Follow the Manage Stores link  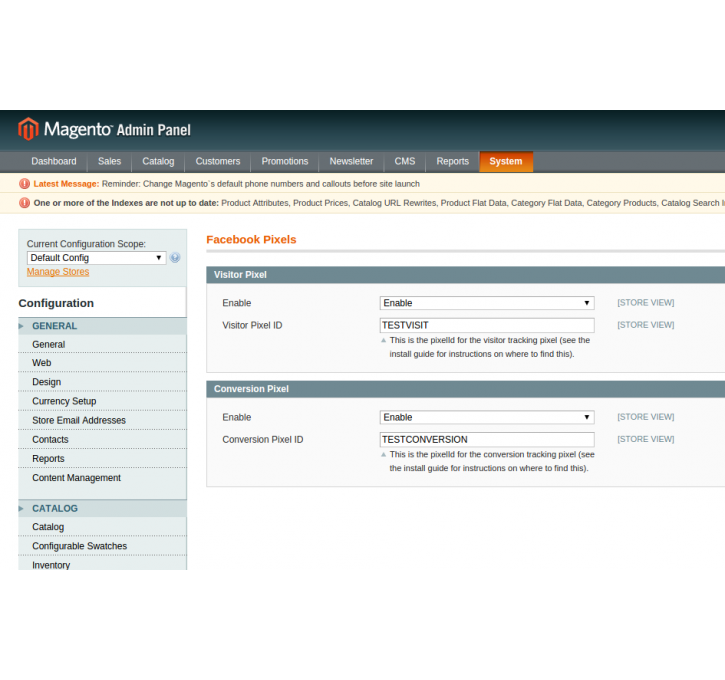click(58, 272)
